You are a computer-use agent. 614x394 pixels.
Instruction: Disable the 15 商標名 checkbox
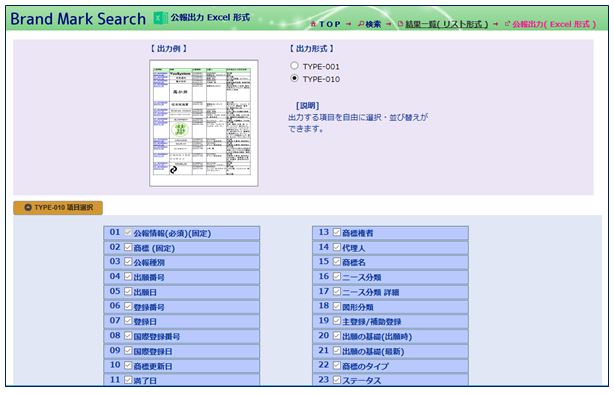click(337, 262)
